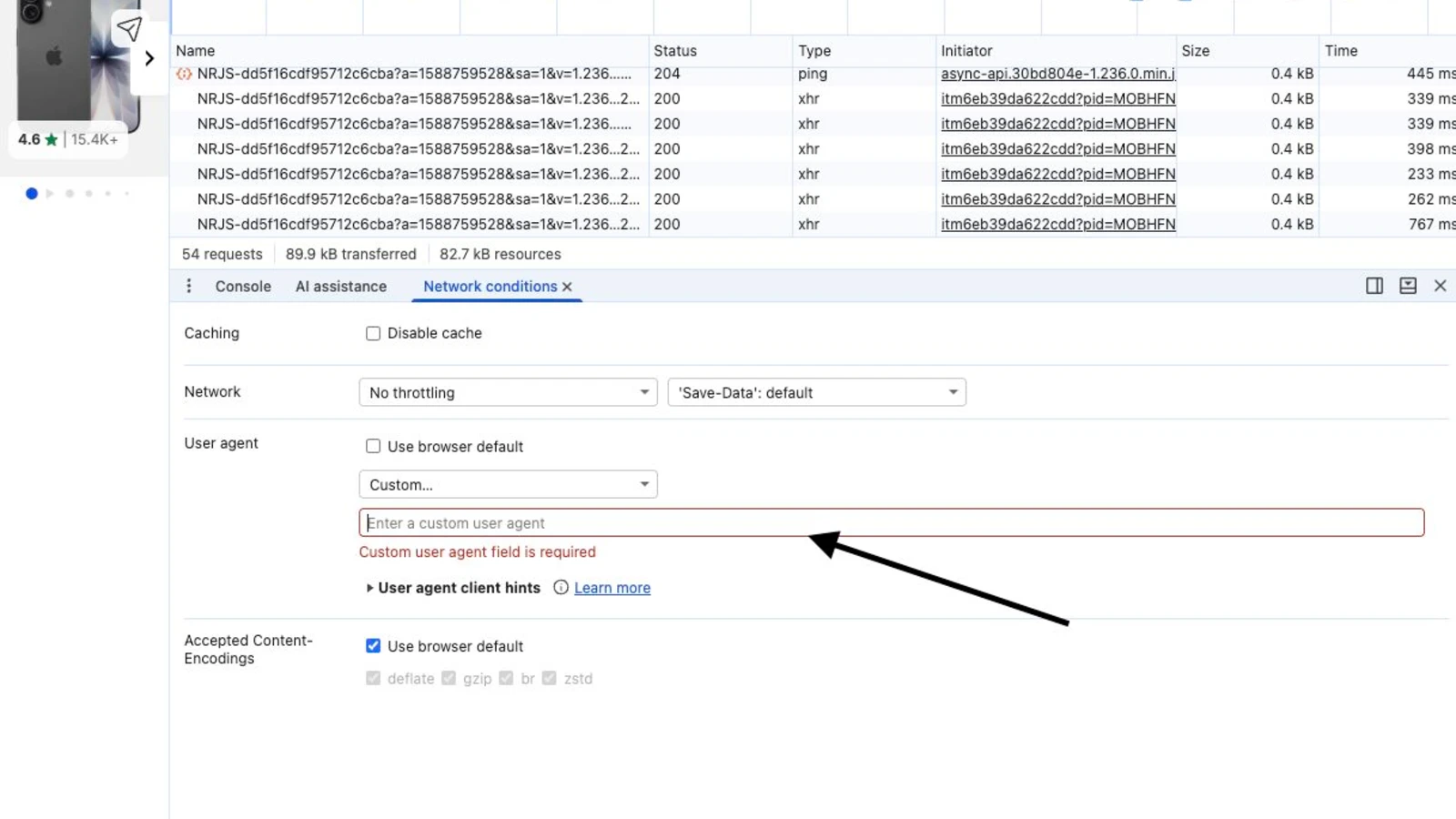Sort requests by the Time column header
1456x819 pixels.
coord(1388,51)
